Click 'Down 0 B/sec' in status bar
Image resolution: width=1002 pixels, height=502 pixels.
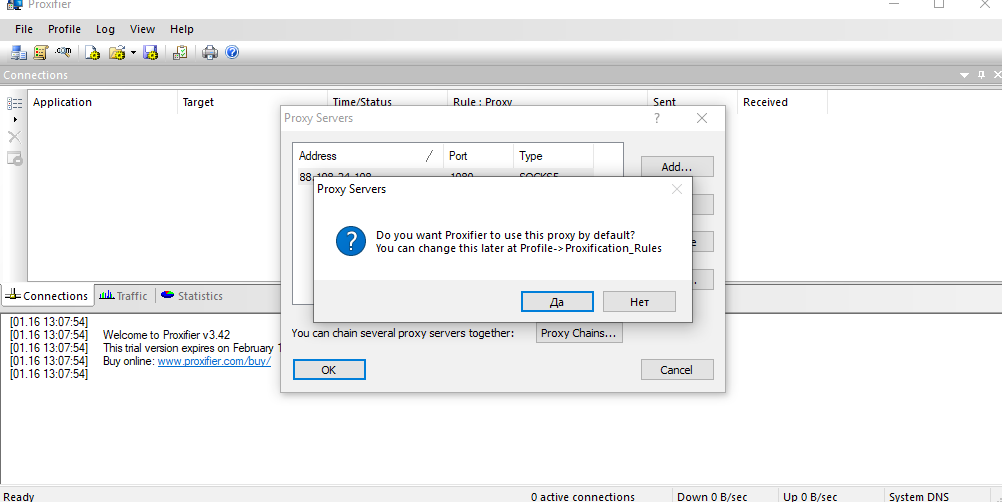point(712,496)
